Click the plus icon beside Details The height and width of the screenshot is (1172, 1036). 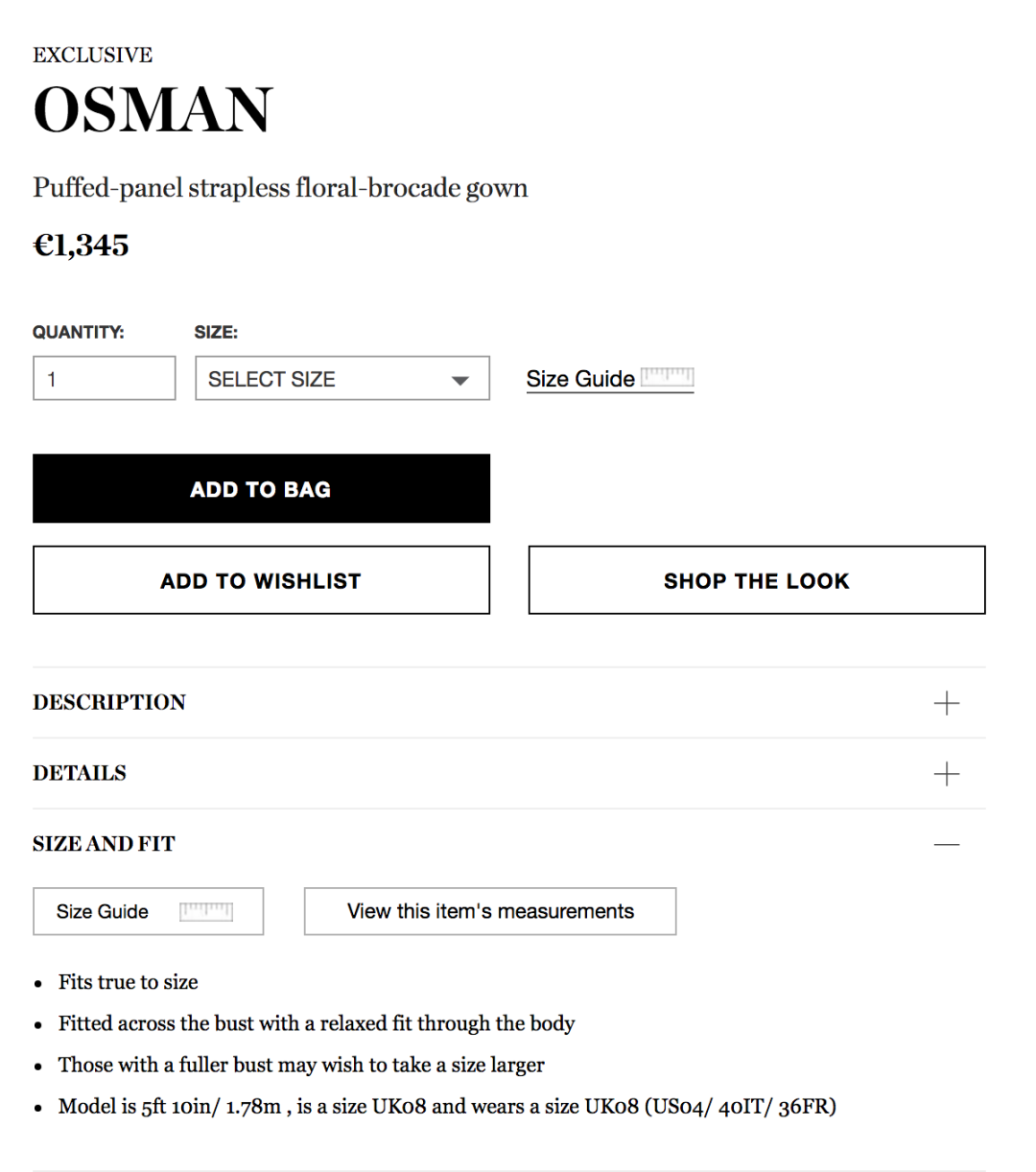point(946,774)
